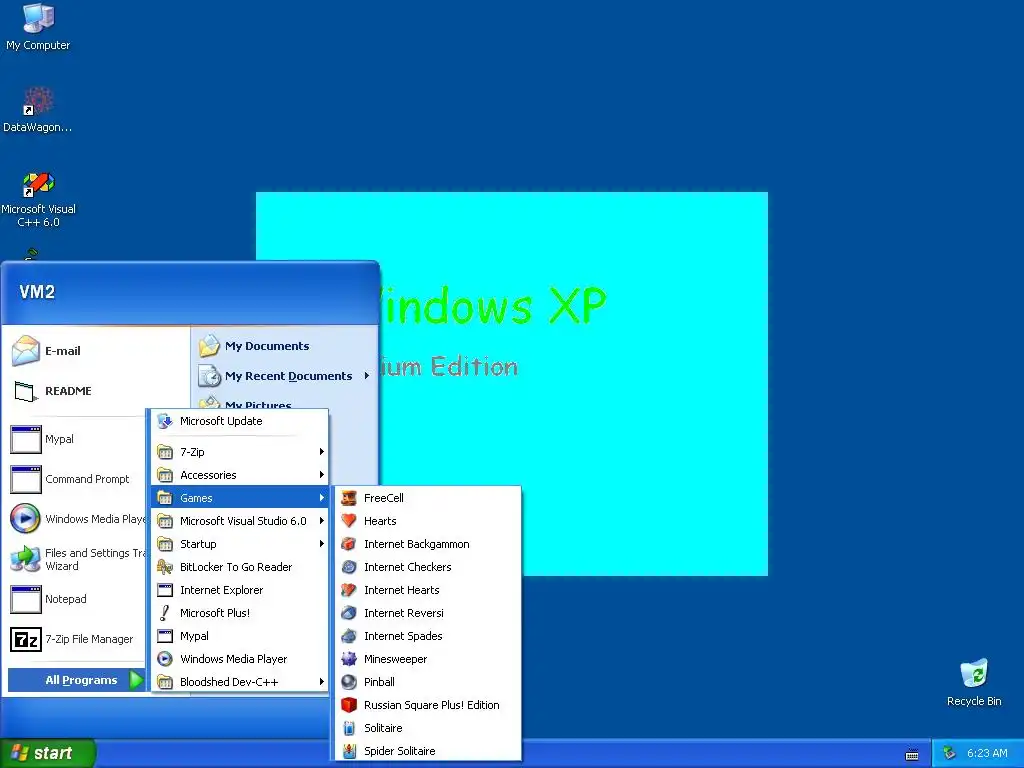Expand the Startup submenu arrow

pos(321,544)
